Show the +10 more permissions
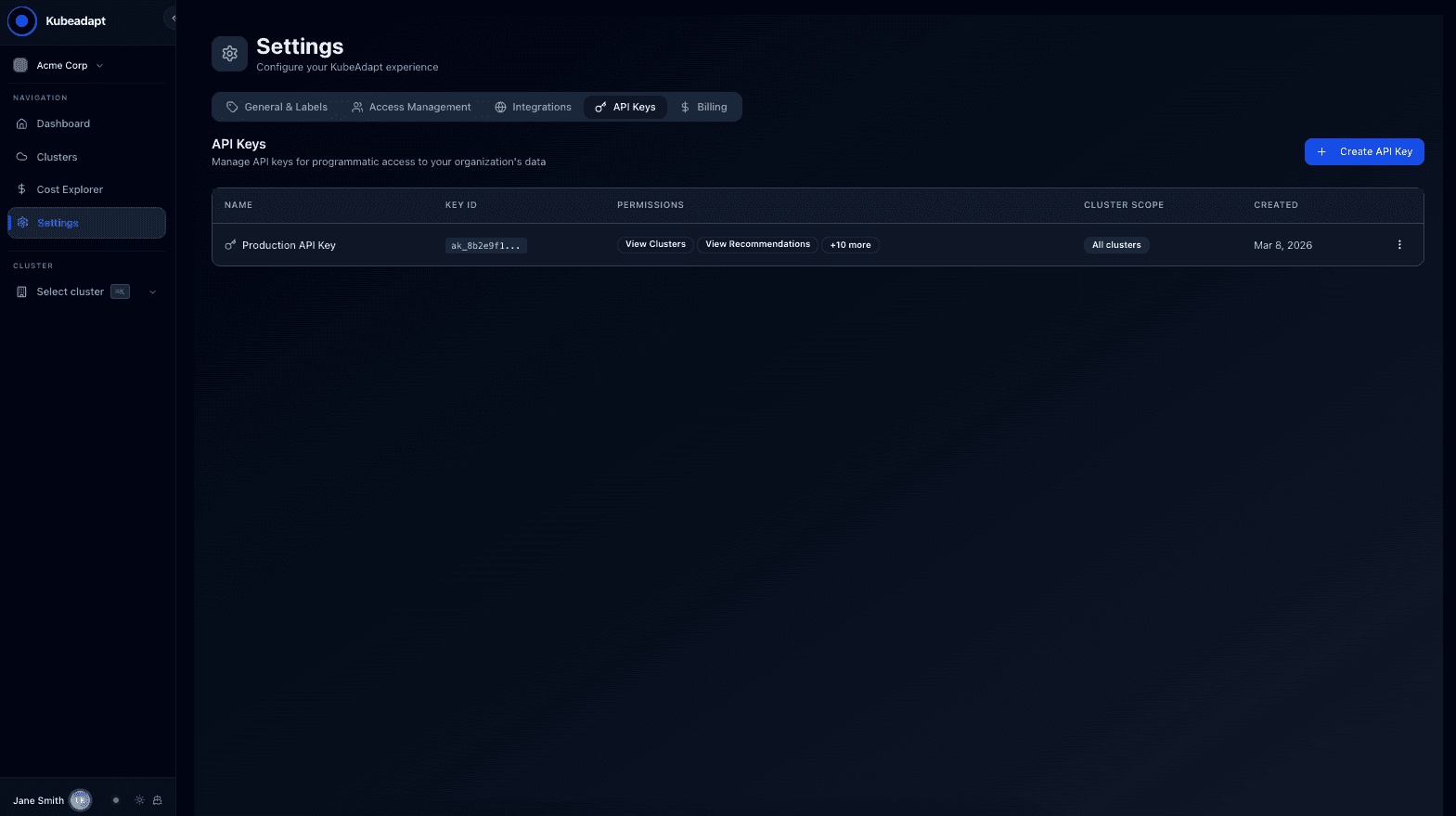 point(850,245)
